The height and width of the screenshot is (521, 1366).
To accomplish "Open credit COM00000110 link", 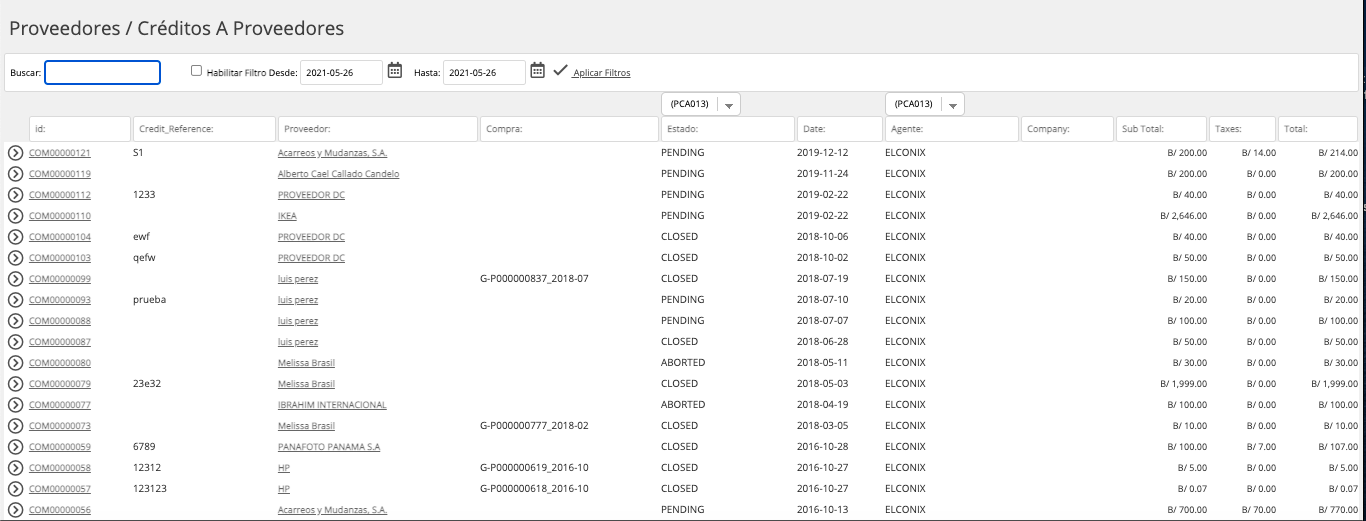I will tap(60, 216).
